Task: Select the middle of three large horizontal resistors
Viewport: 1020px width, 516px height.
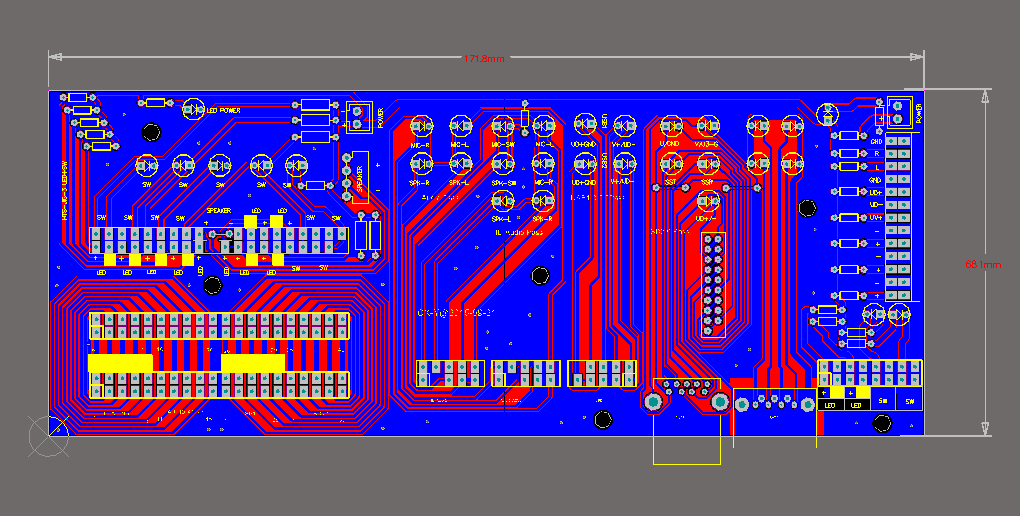Action: (x=315, y=120)
